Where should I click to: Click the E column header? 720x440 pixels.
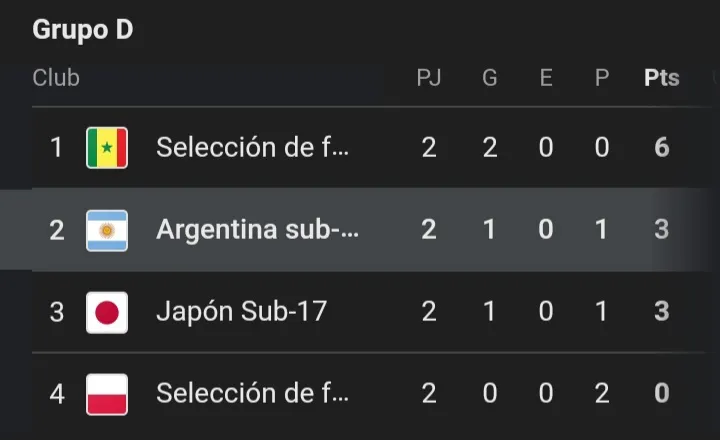546,78
